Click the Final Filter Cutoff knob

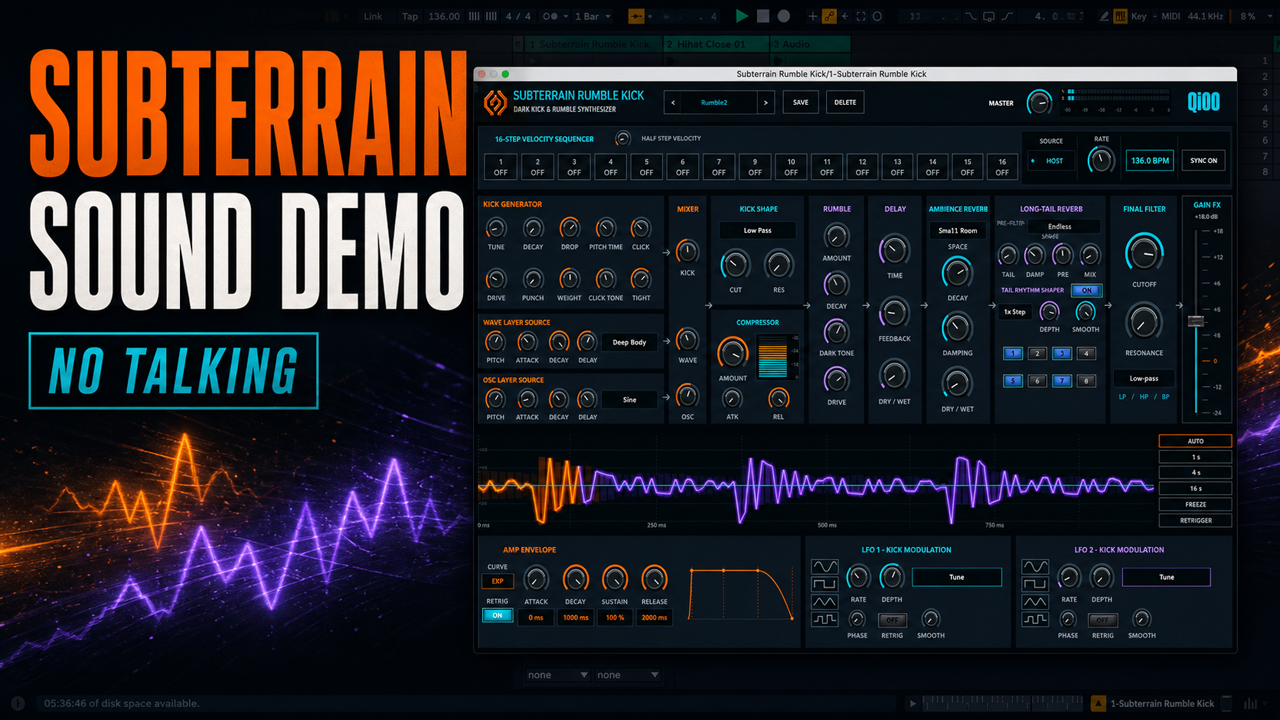[1144, 253]
